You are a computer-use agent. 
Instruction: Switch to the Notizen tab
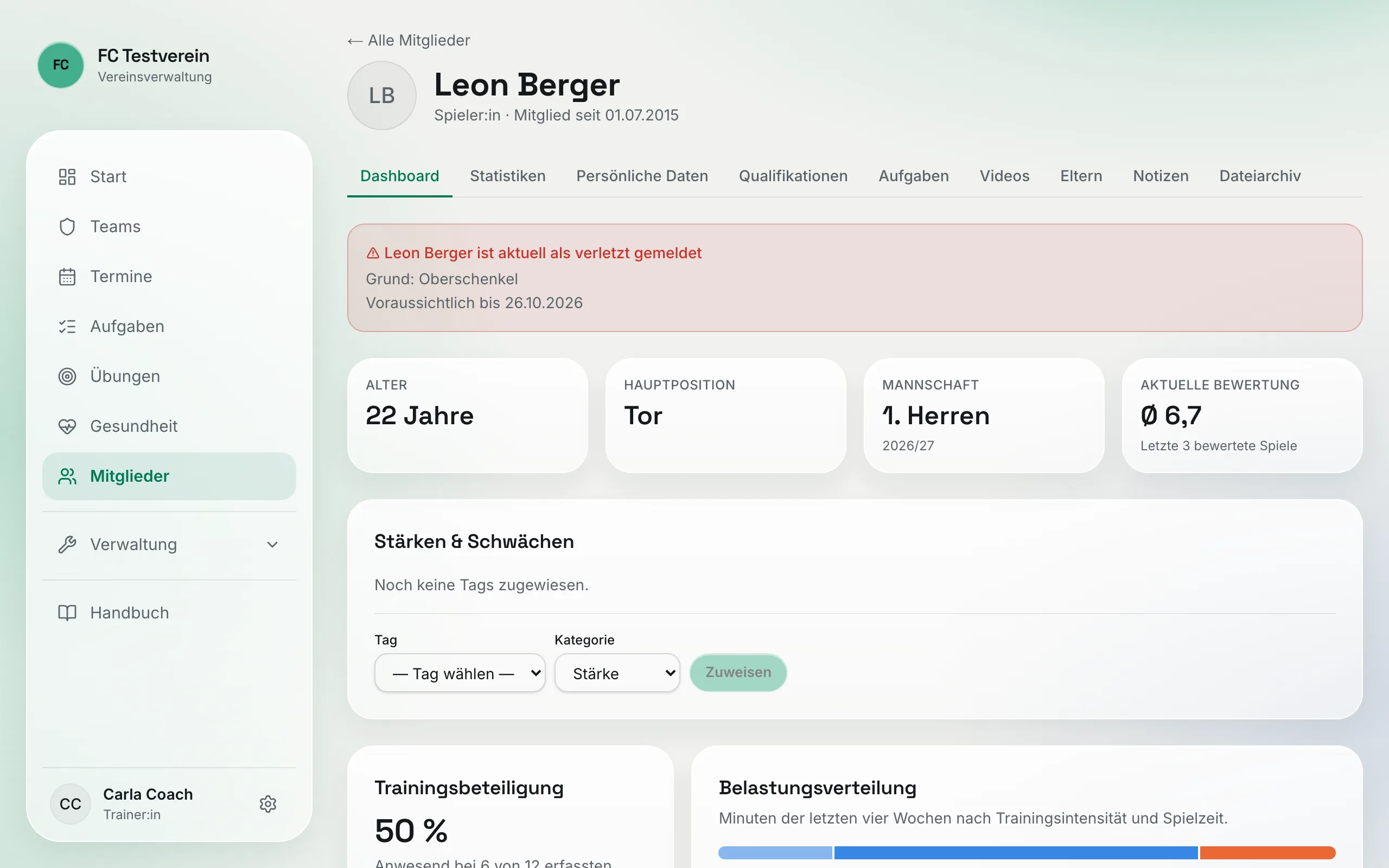point(1160,176)
